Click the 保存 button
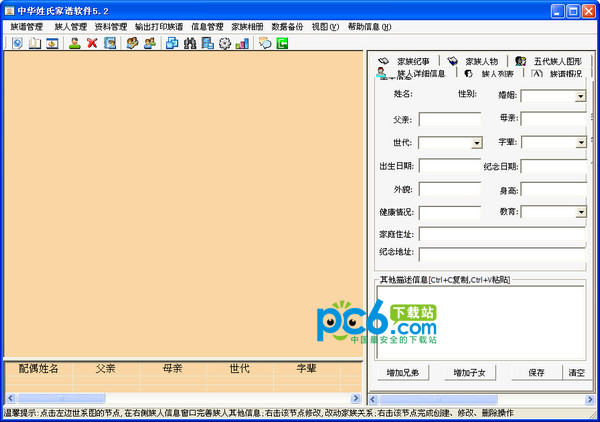 536,372
